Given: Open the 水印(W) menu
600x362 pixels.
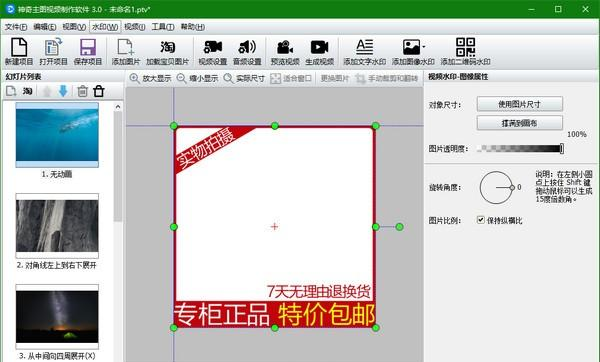Looking at the screenshot, I should click(105, 27).
